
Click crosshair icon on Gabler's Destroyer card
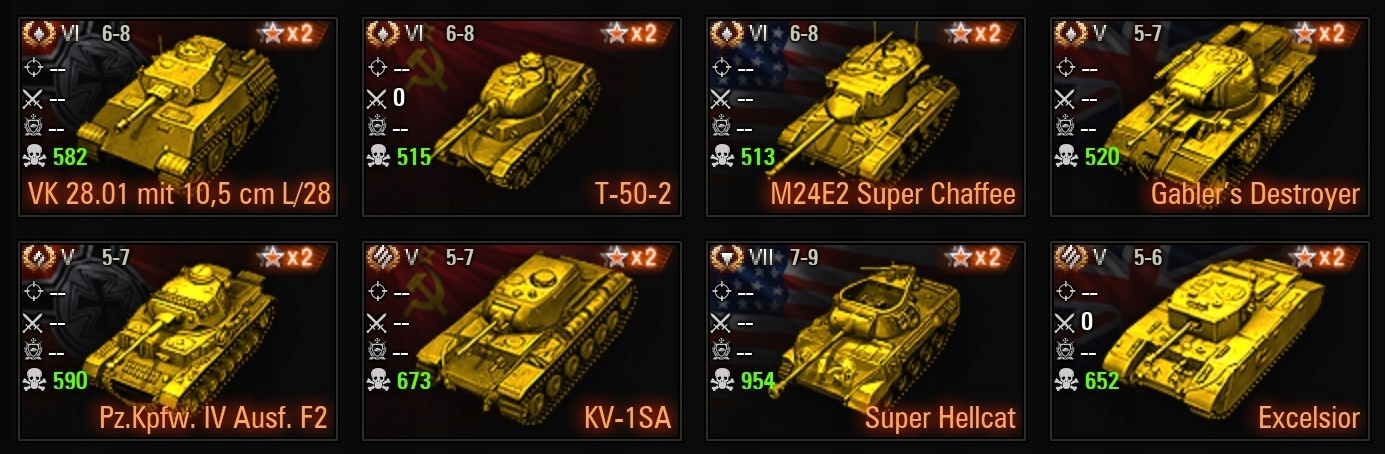1065,69
